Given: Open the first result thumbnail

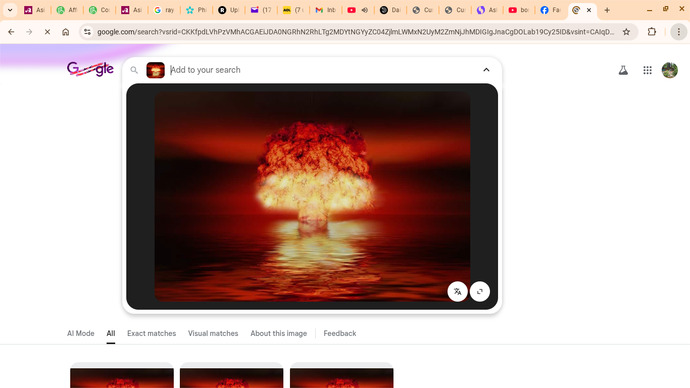Looking at the screenshot, I should coord(122,377).
